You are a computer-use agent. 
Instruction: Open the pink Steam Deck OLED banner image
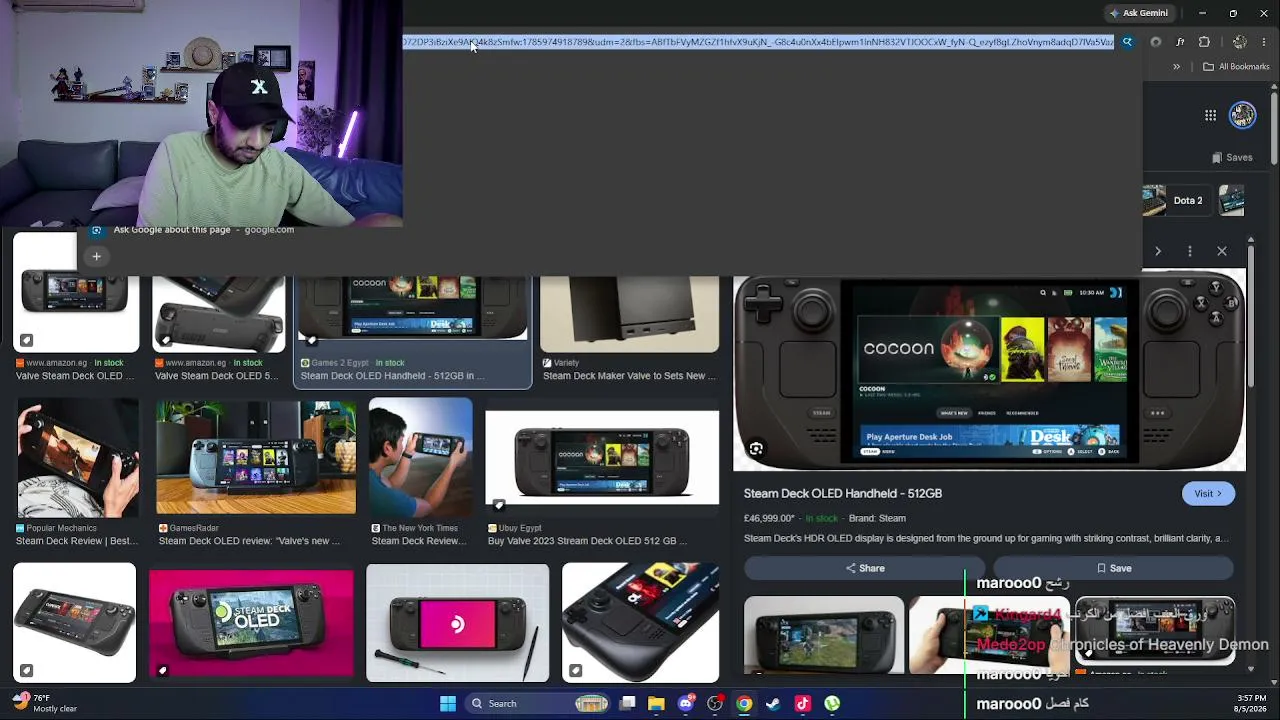(251, 623)
